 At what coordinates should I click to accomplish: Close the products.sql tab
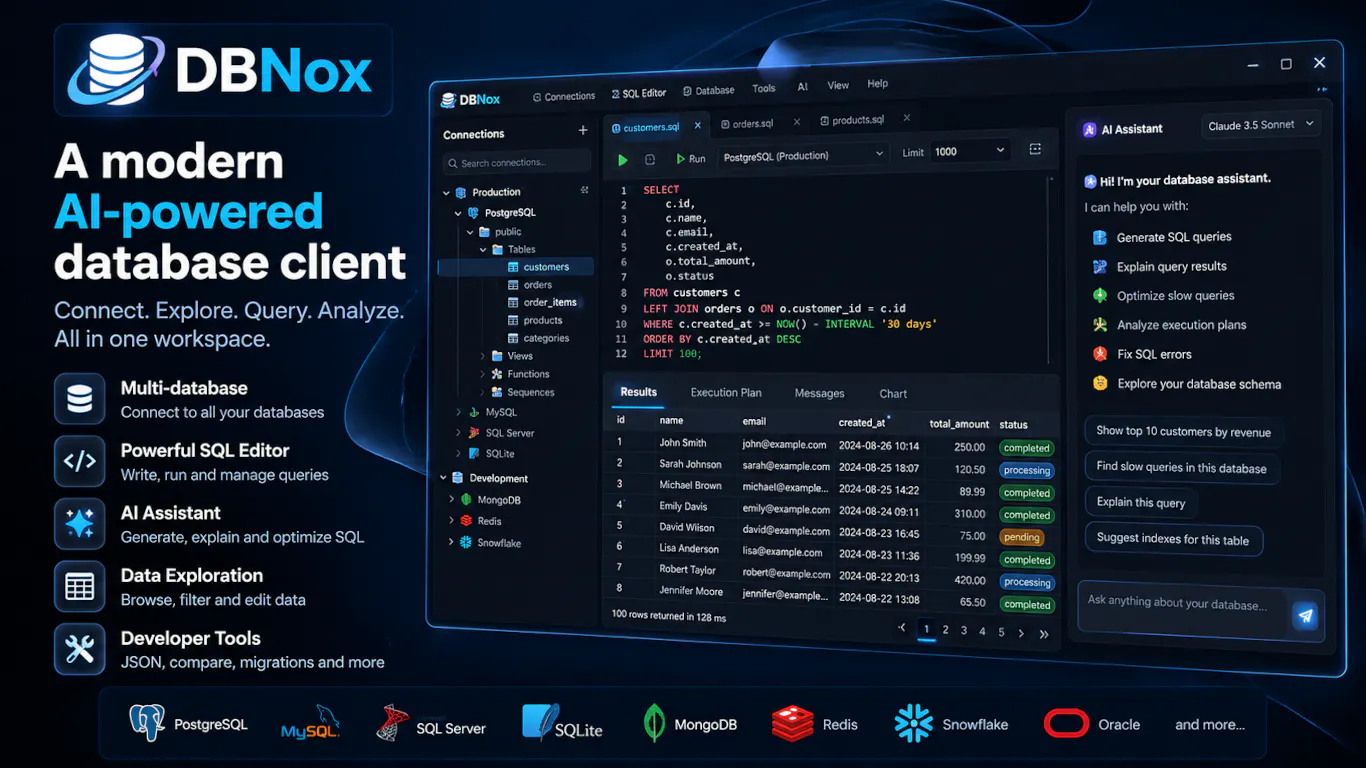907,118
